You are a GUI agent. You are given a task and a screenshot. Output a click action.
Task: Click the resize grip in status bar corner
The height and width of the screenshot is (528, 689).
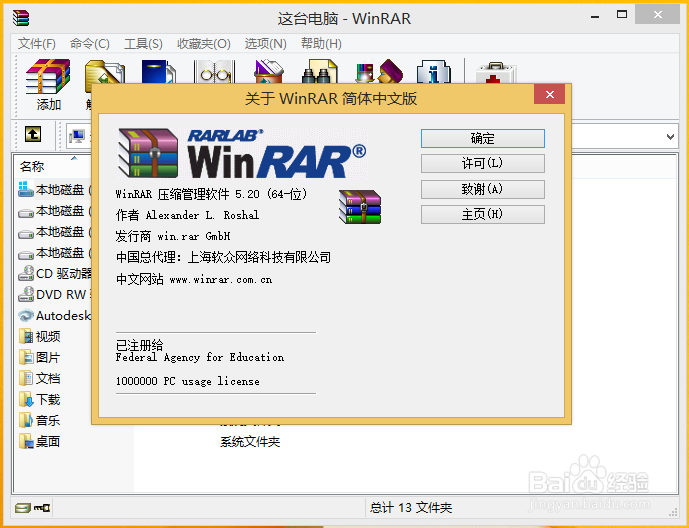674,512
